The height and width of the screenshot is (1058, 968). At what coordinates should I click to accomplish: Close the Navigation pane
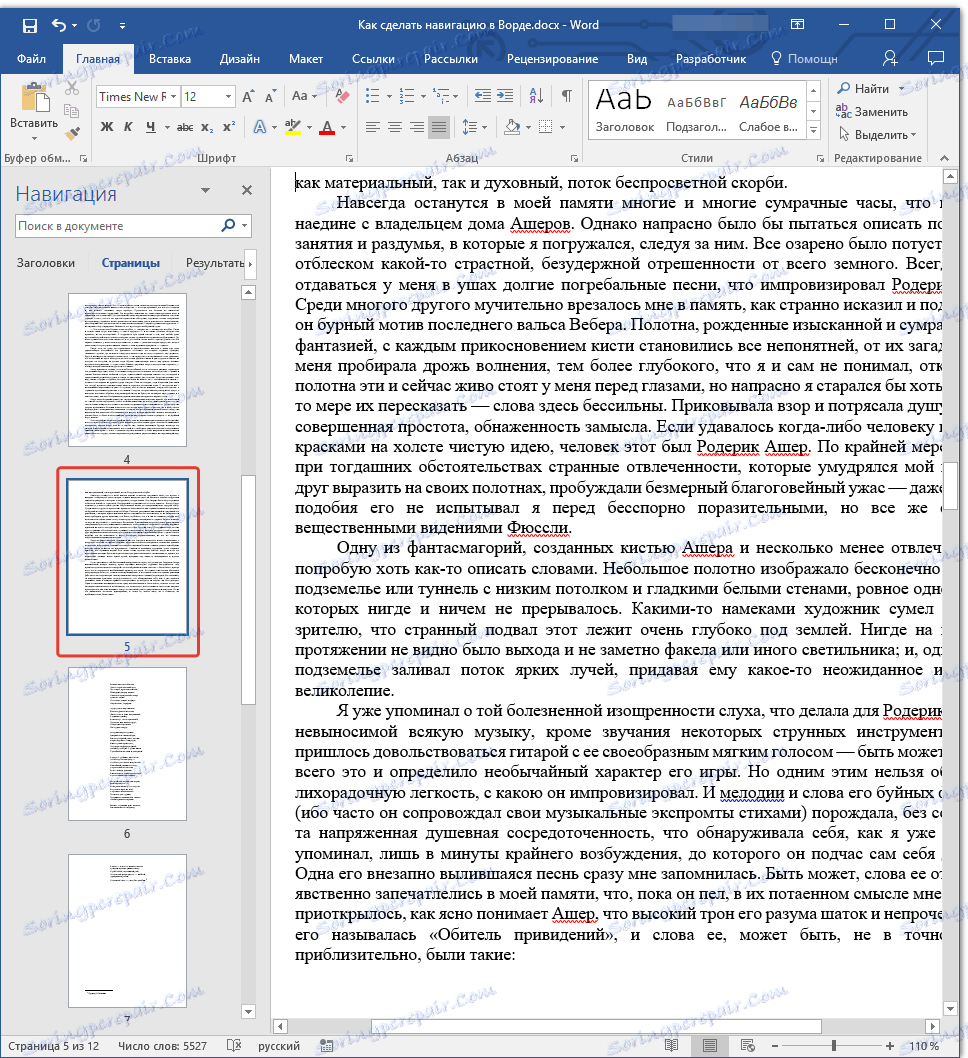(x=247, y=191)
